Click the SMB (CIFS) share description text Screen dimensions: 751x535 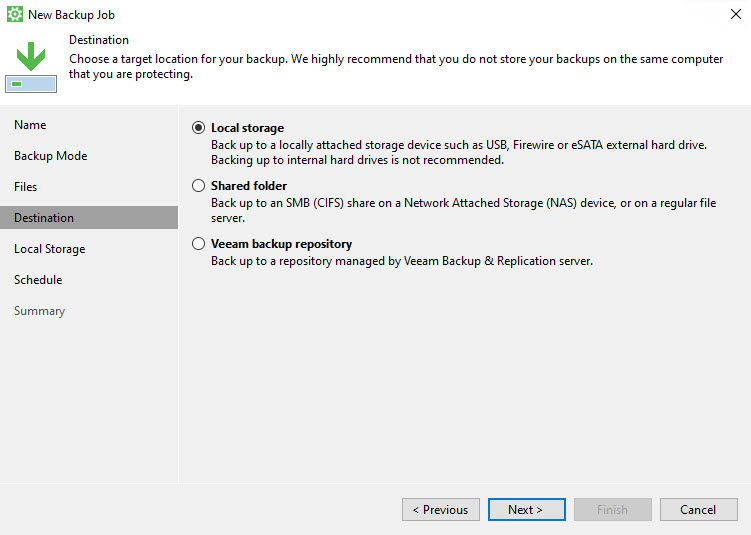(463, 210)
